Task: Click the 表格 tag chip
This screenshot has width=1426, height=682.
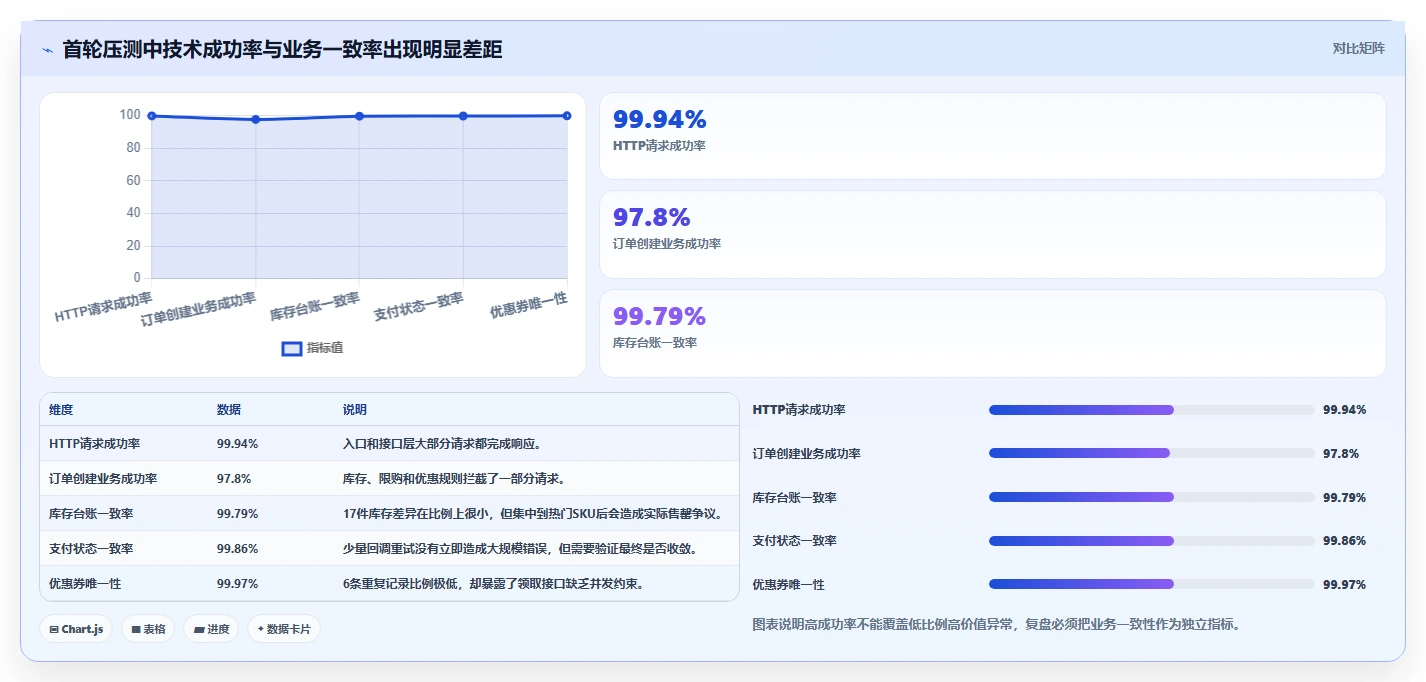Action: coord(148,629)
